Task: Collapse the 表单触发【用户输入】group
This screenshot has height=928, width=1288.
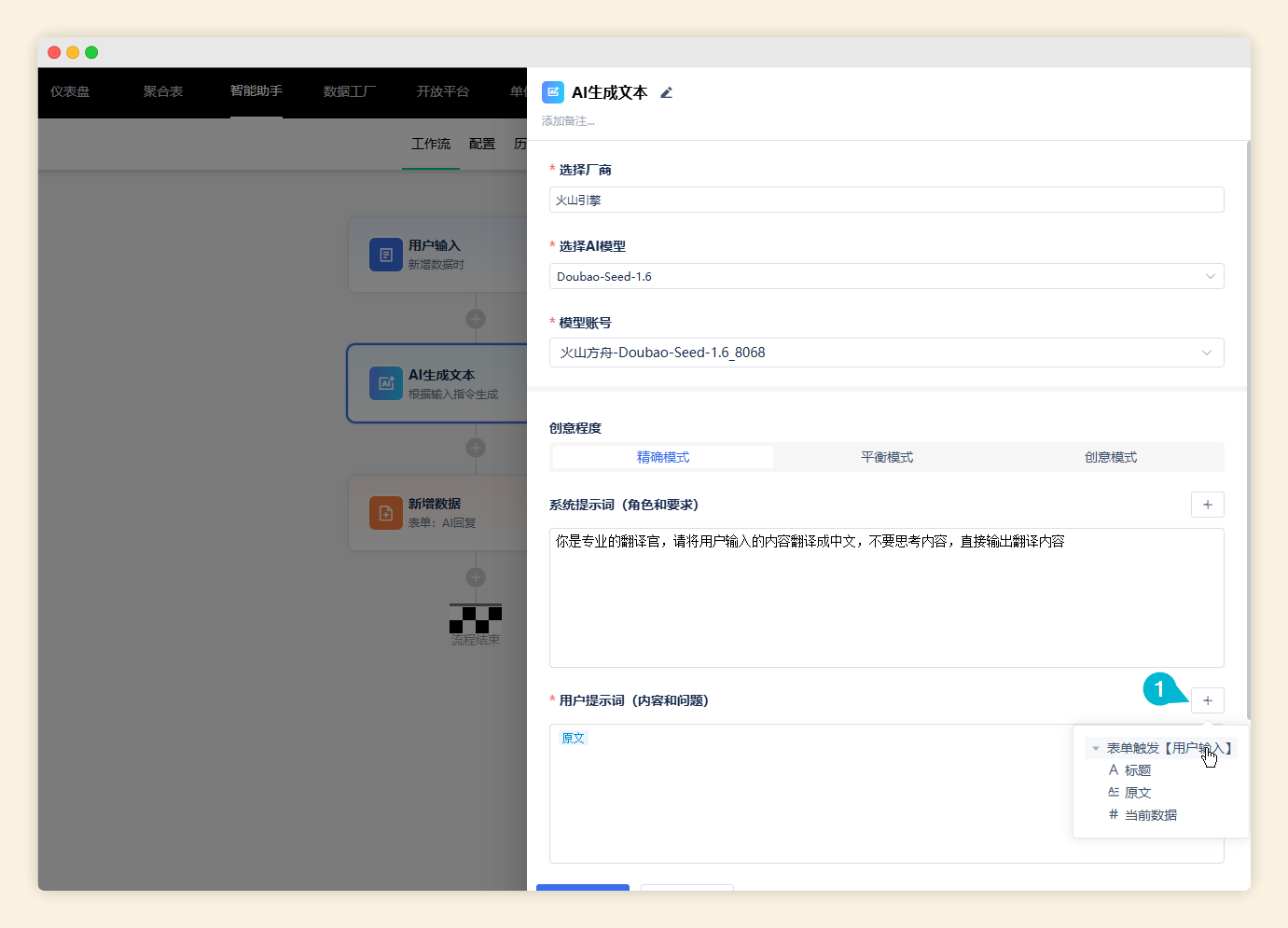Action: 1095,747
